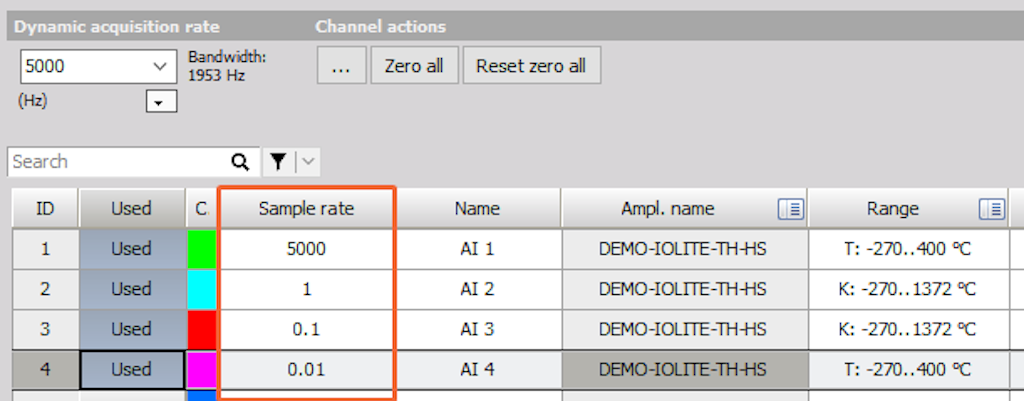Open the channel filter funnel icon
Screen dimensions: 1024x401
[x=279, y=162]
